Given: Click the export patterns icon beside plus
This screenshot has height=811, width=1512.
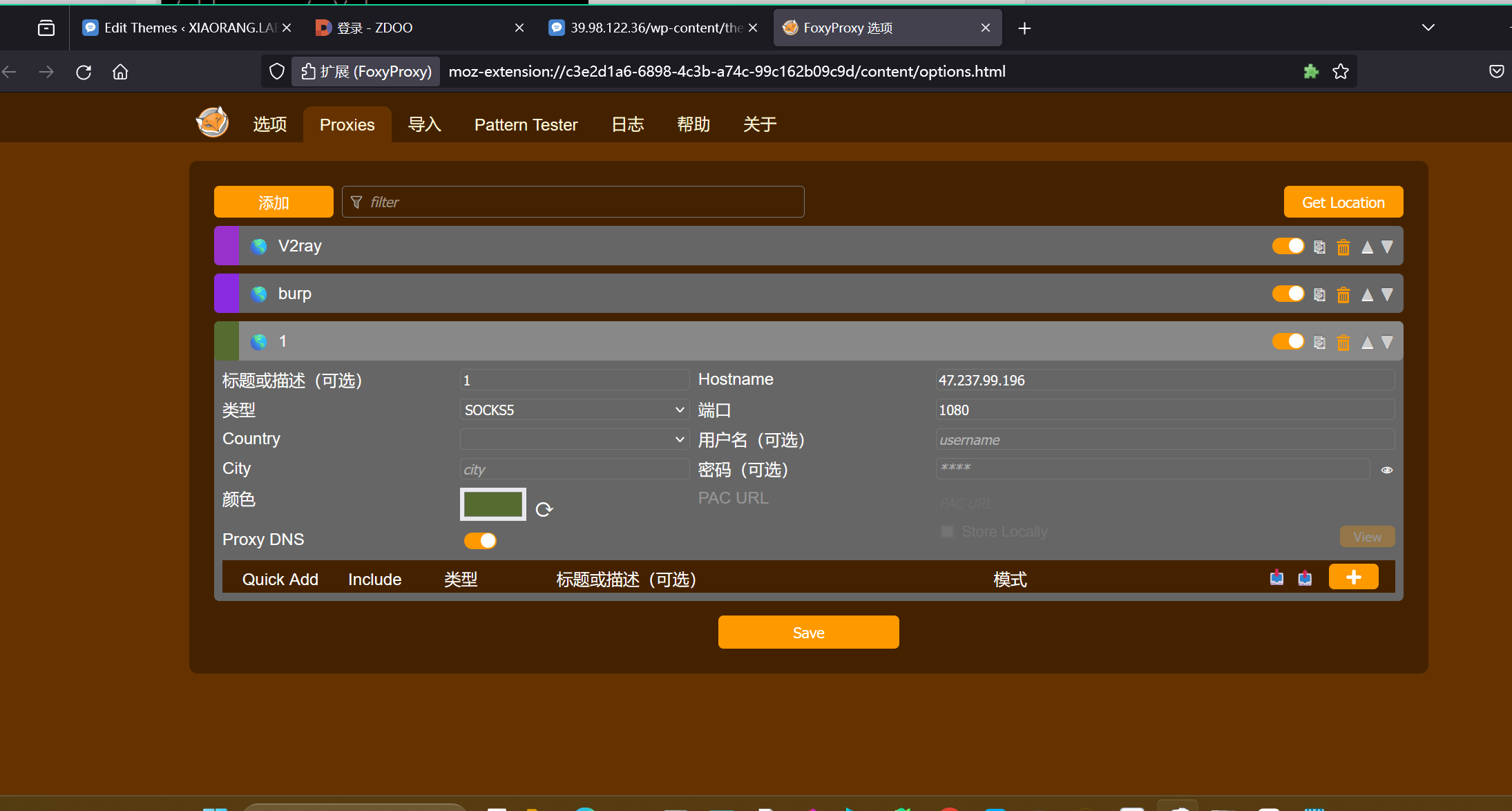Looking at the screenshot, I should point(1305,578).
